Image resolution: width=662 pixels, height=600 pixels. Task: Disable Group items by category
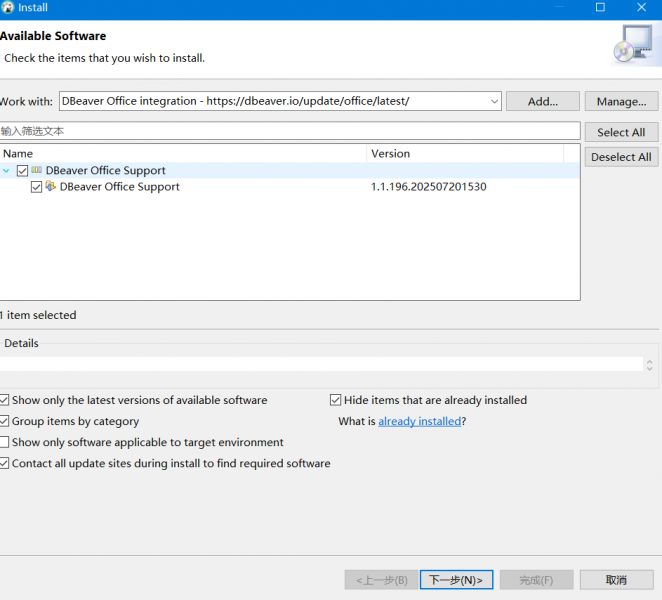5,422
